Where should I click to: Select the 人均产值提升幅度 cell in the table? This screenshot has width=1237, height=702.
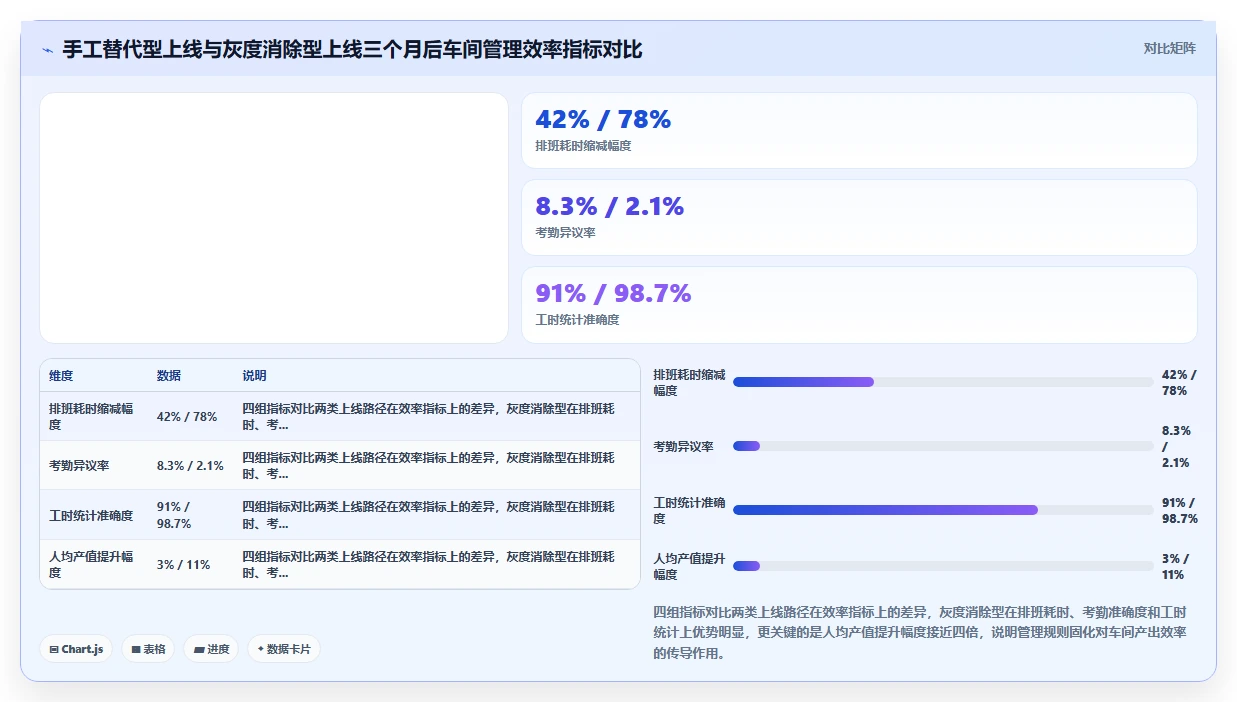pos(93,565)
